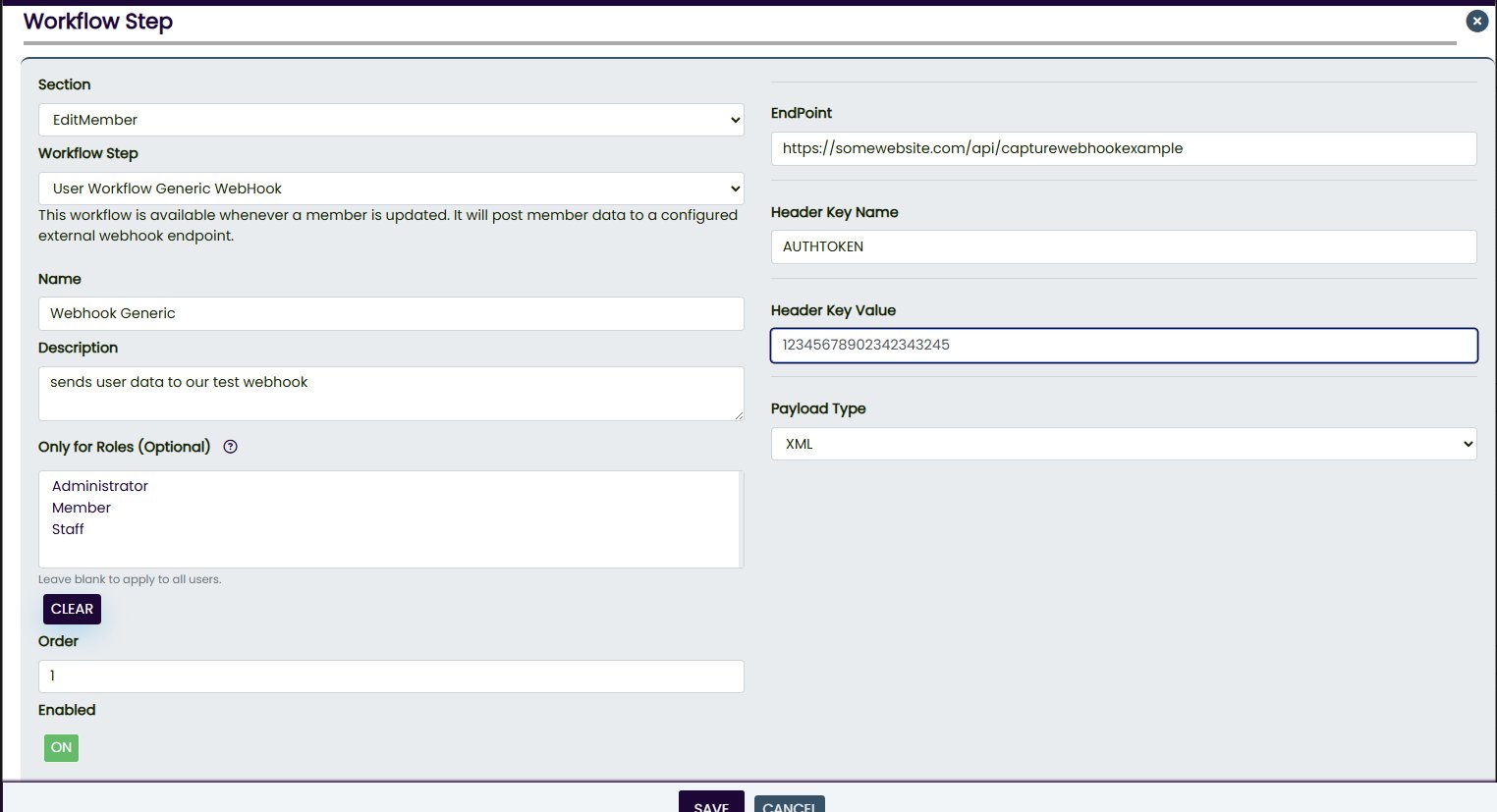
Task: Select Administrator in the roles list
Action: tap(100, 486)
